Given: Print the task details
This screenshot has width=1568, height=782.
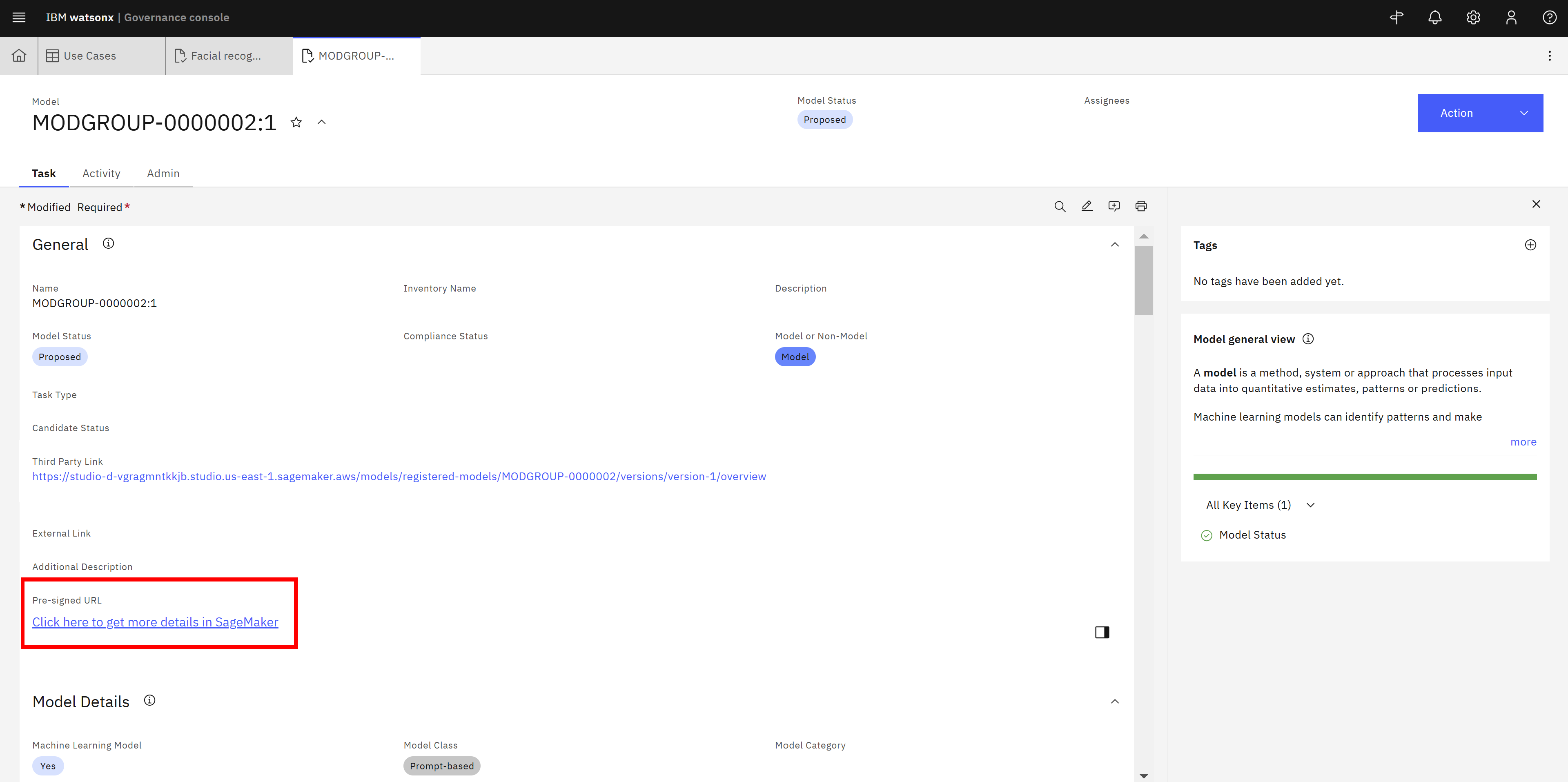Looking at the screenshot, I should [x=1141, y=206].
